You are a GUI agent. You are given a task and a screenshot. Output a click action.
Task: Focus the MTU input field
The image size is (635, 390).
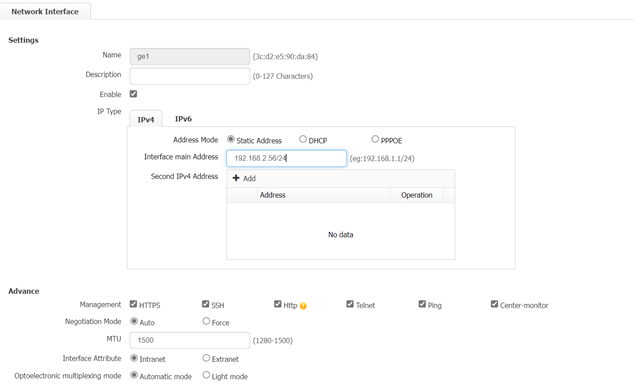(190, 340)
